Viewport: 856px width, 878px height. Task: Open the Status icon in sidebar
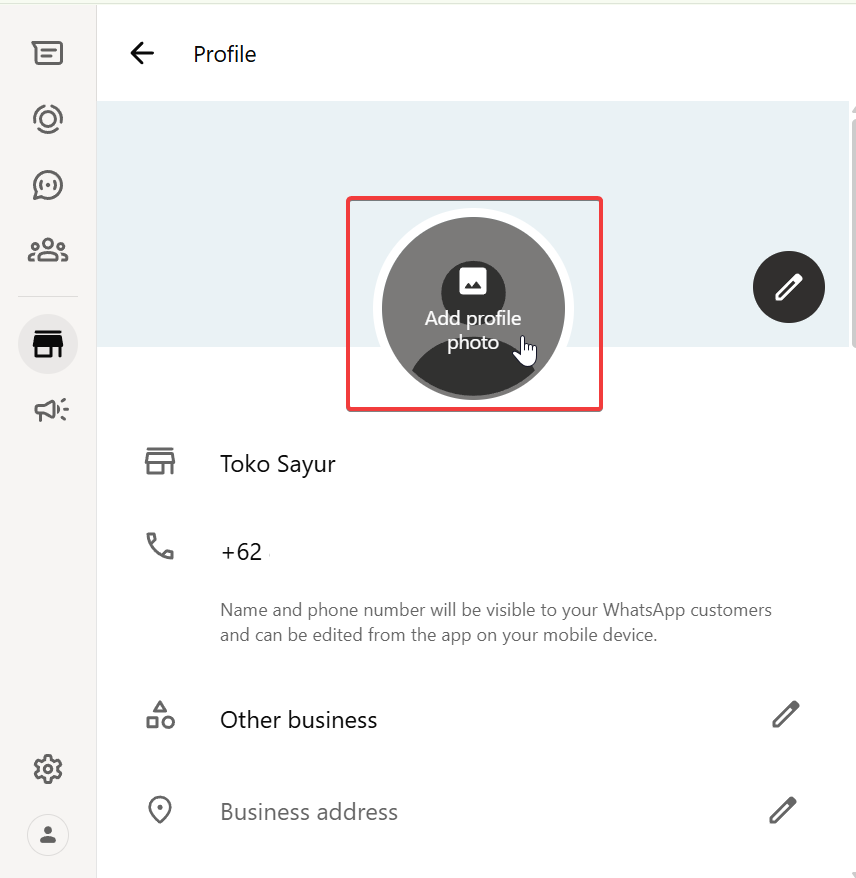click(47, 119)
